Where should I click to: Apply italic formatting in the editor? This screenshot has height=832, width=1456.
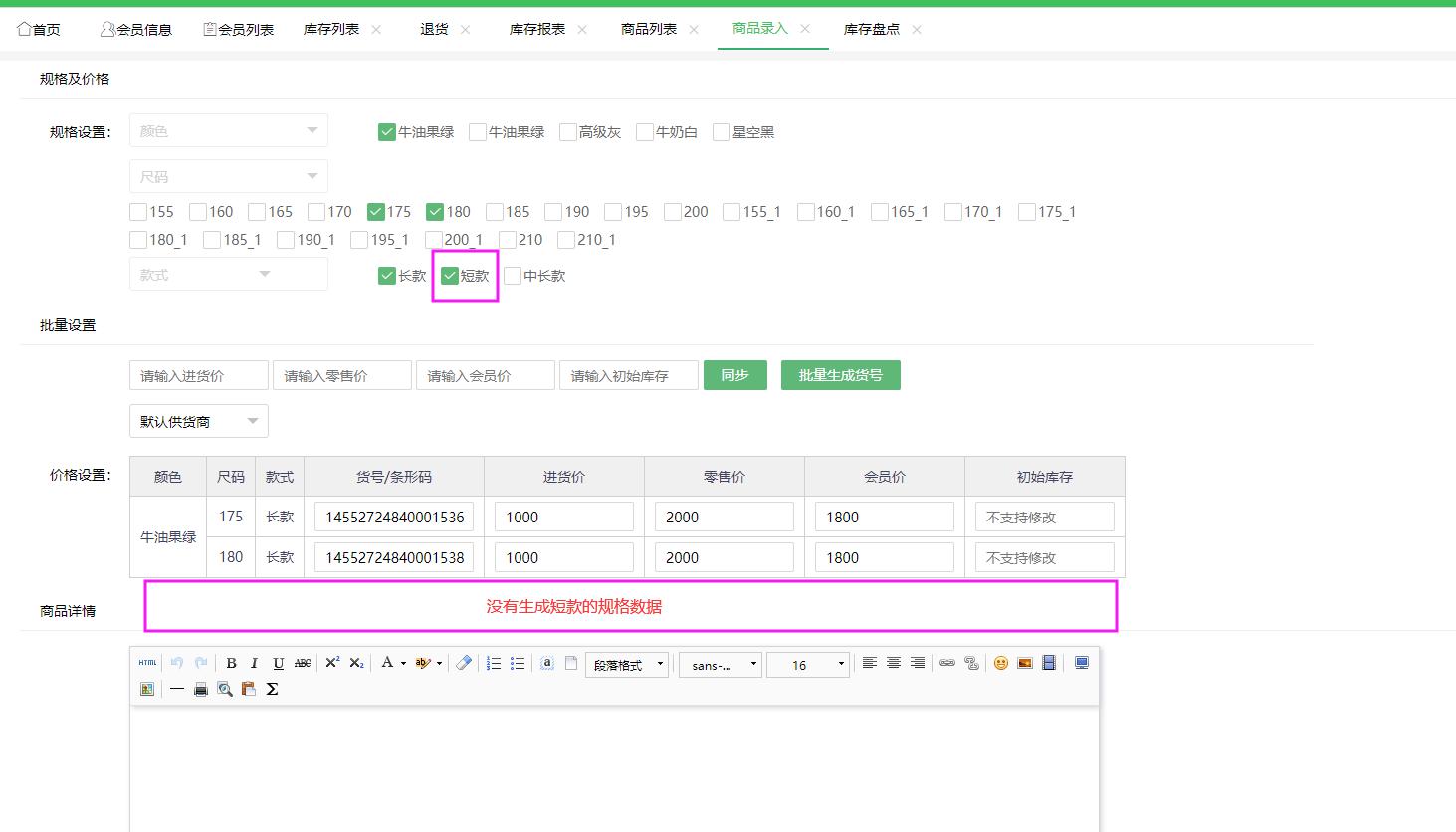(x=254, y=664)
